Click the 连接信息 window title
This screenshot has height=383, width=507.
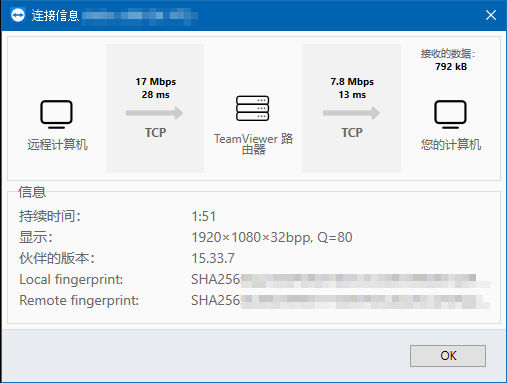55,15
